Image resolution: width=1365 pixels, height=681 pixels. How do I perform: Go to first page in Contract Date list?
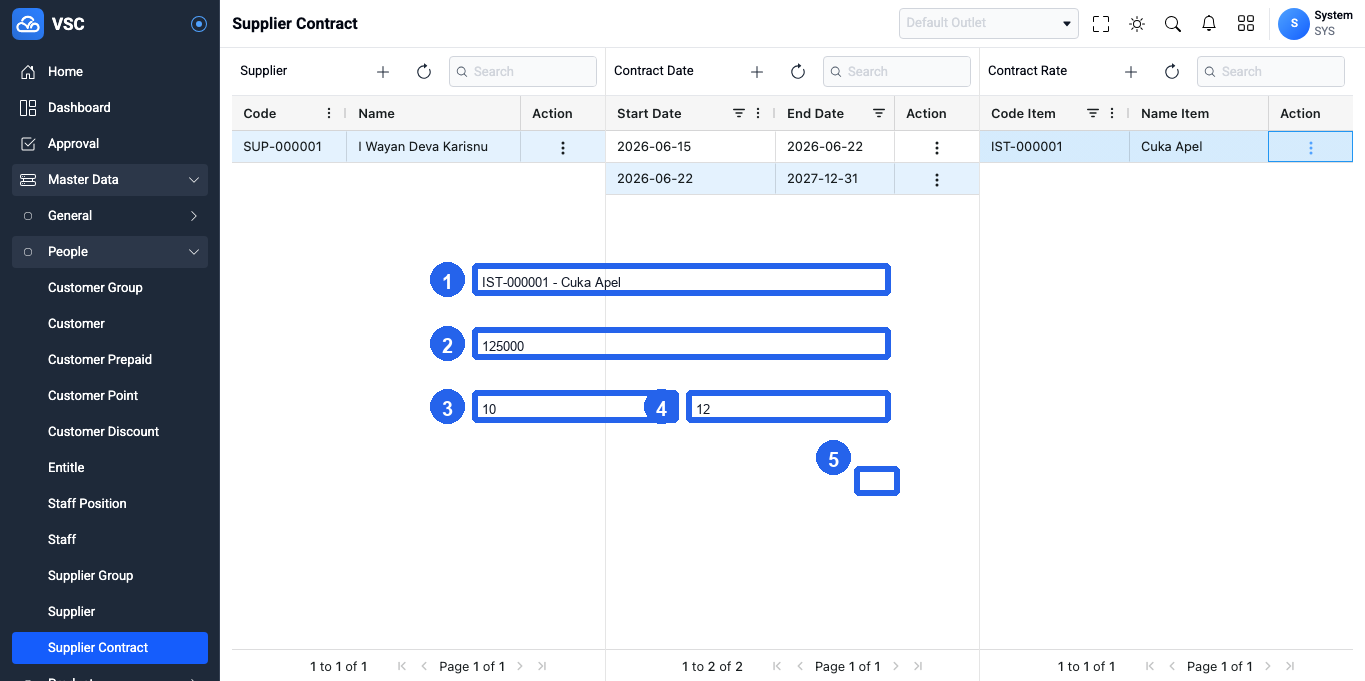777,666
